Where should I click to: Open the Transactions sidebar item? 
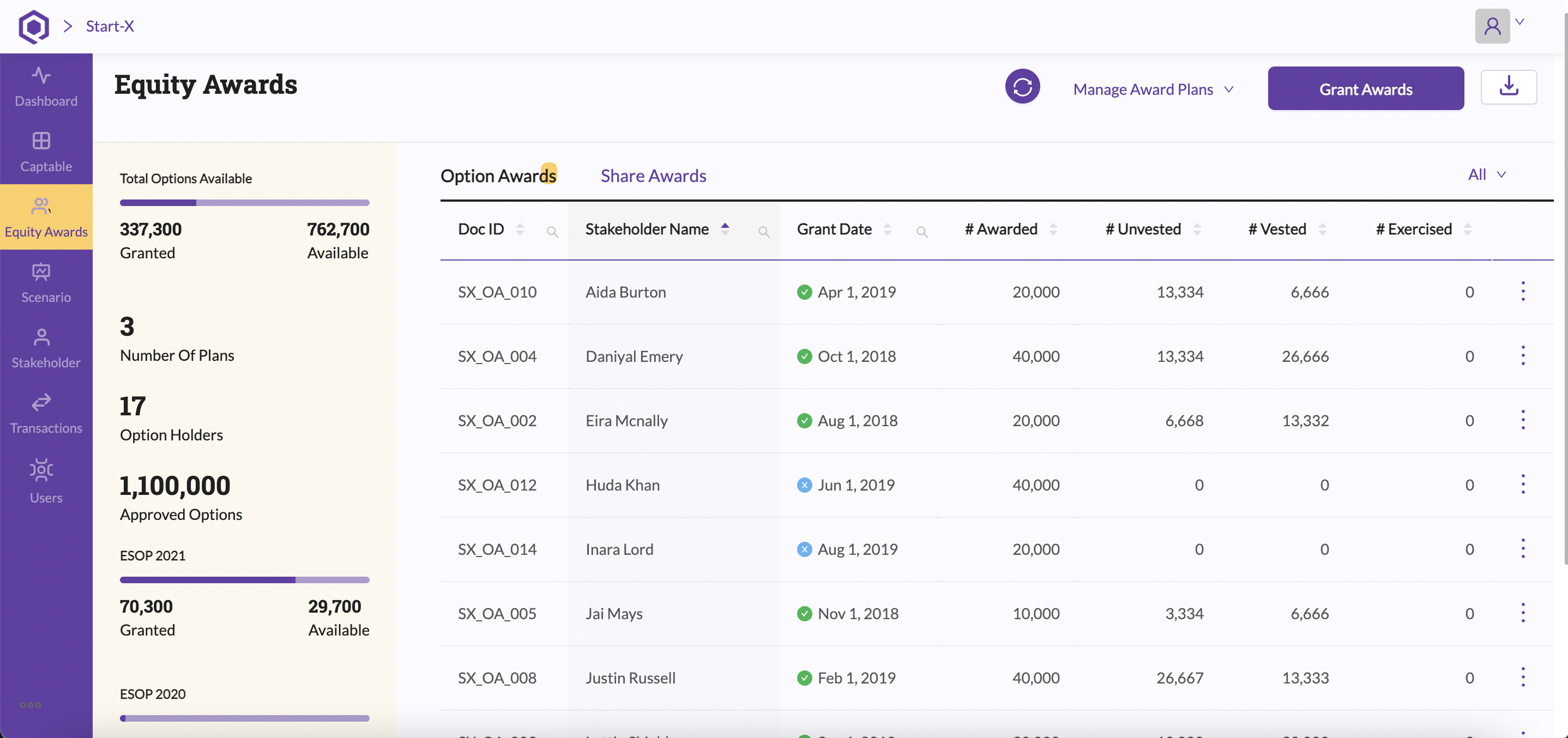46,413
